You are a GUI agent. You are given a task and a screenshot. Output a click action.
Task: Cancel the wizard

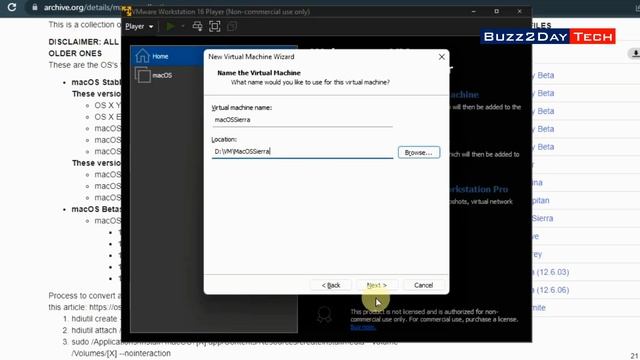pos(423,285)
